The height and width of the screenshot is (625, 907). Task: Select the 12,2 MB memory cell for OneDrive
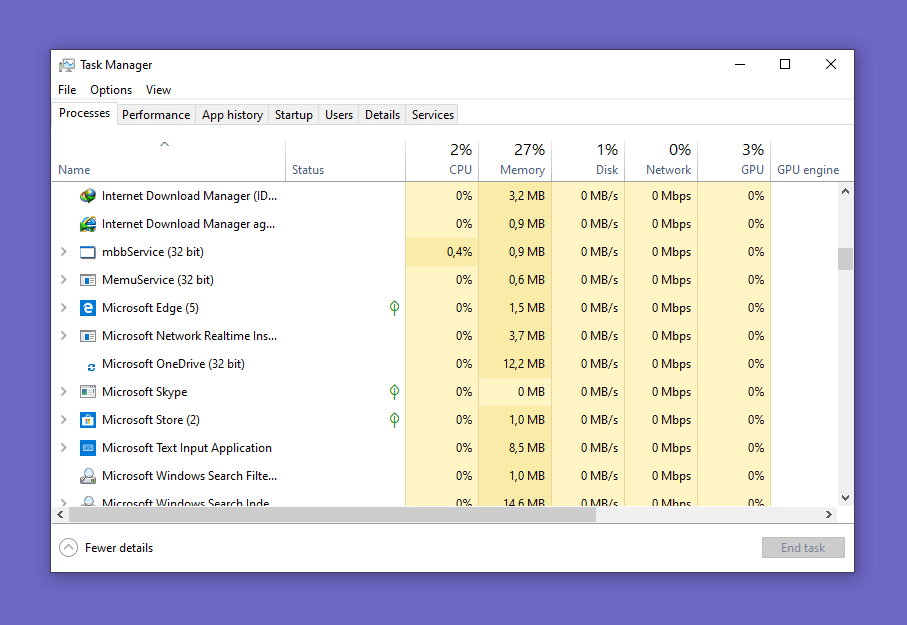tap(515, 364)
